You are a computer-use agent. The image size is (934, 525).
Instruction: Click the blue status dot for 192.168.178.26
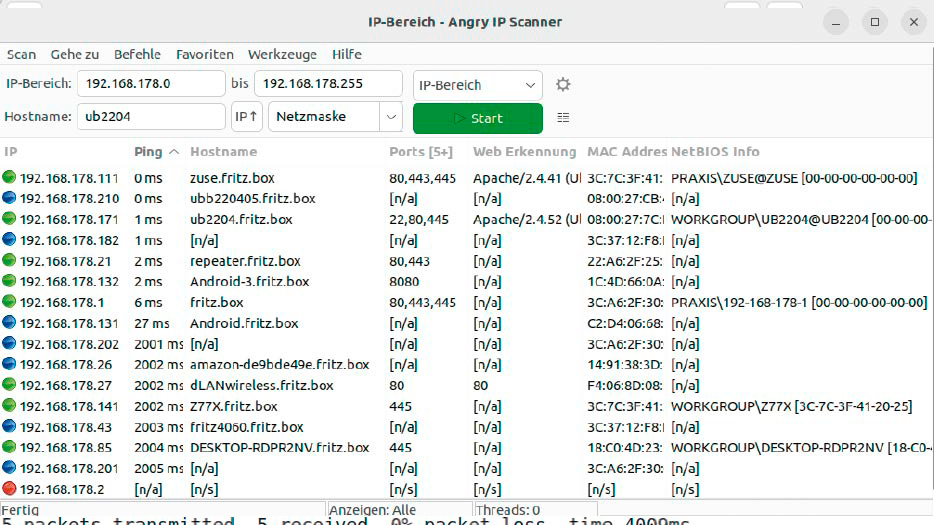pos(9,364)
